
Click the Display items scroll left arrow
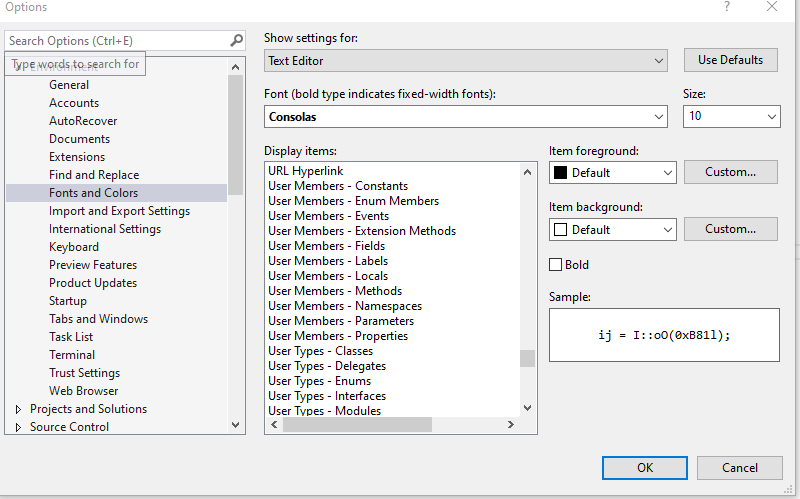(x=274, y=425)
